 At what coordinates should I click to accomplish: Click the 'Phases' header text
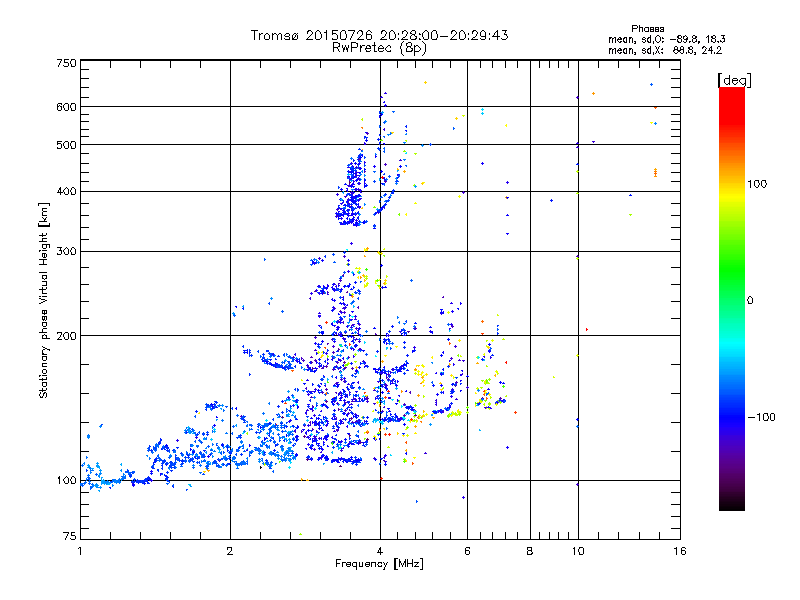click(x=647, y=29)
